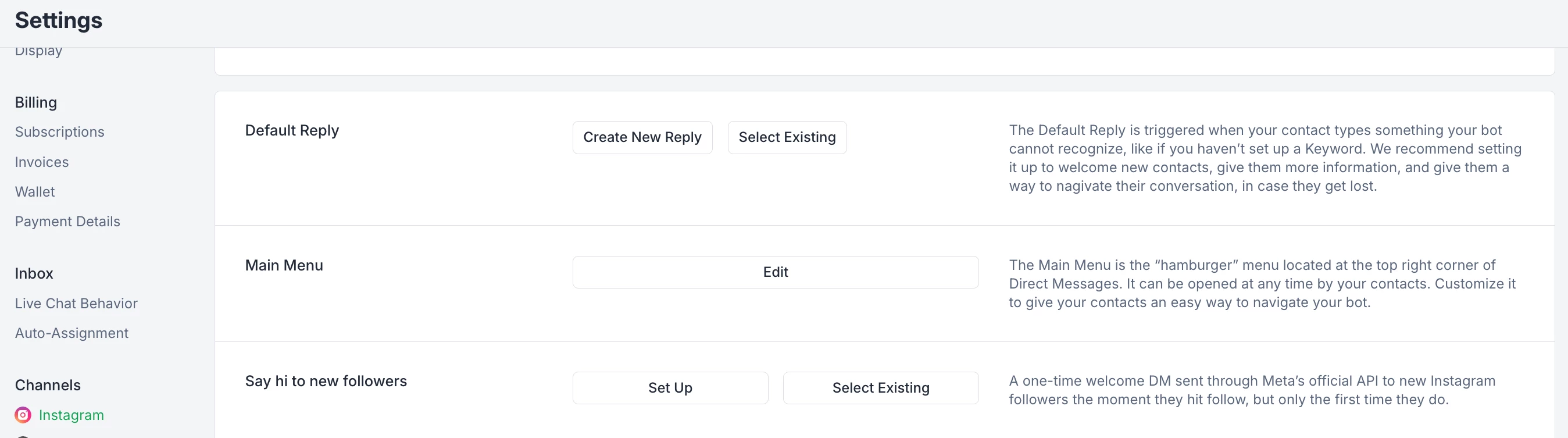Click the Inbox section header
1568x438 pixels.
point(34,273)
